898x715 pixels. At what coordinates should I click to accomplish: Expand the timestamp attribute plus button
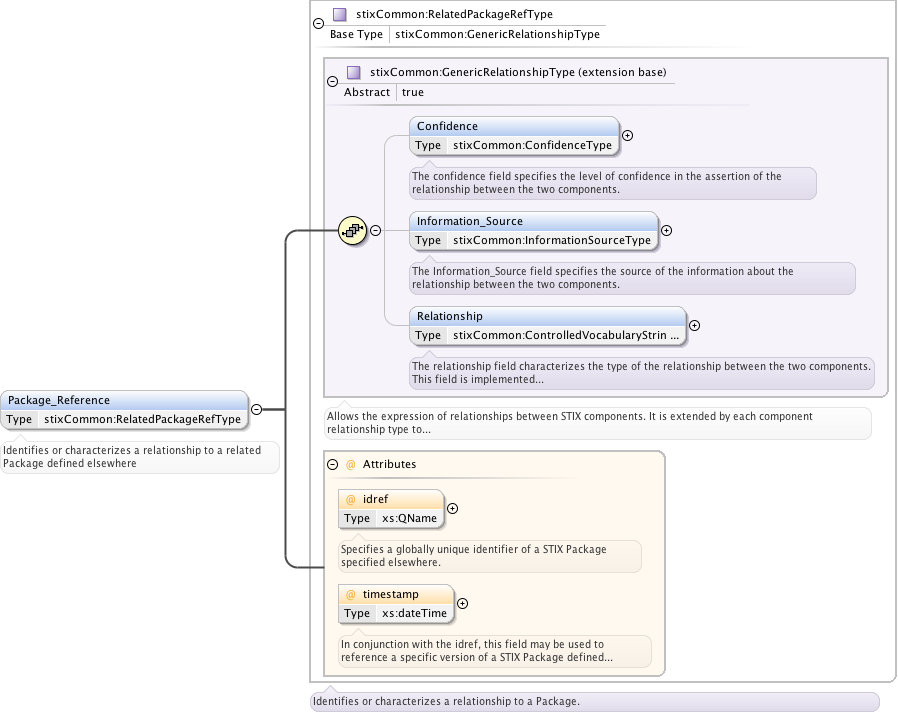coord(462,603)
